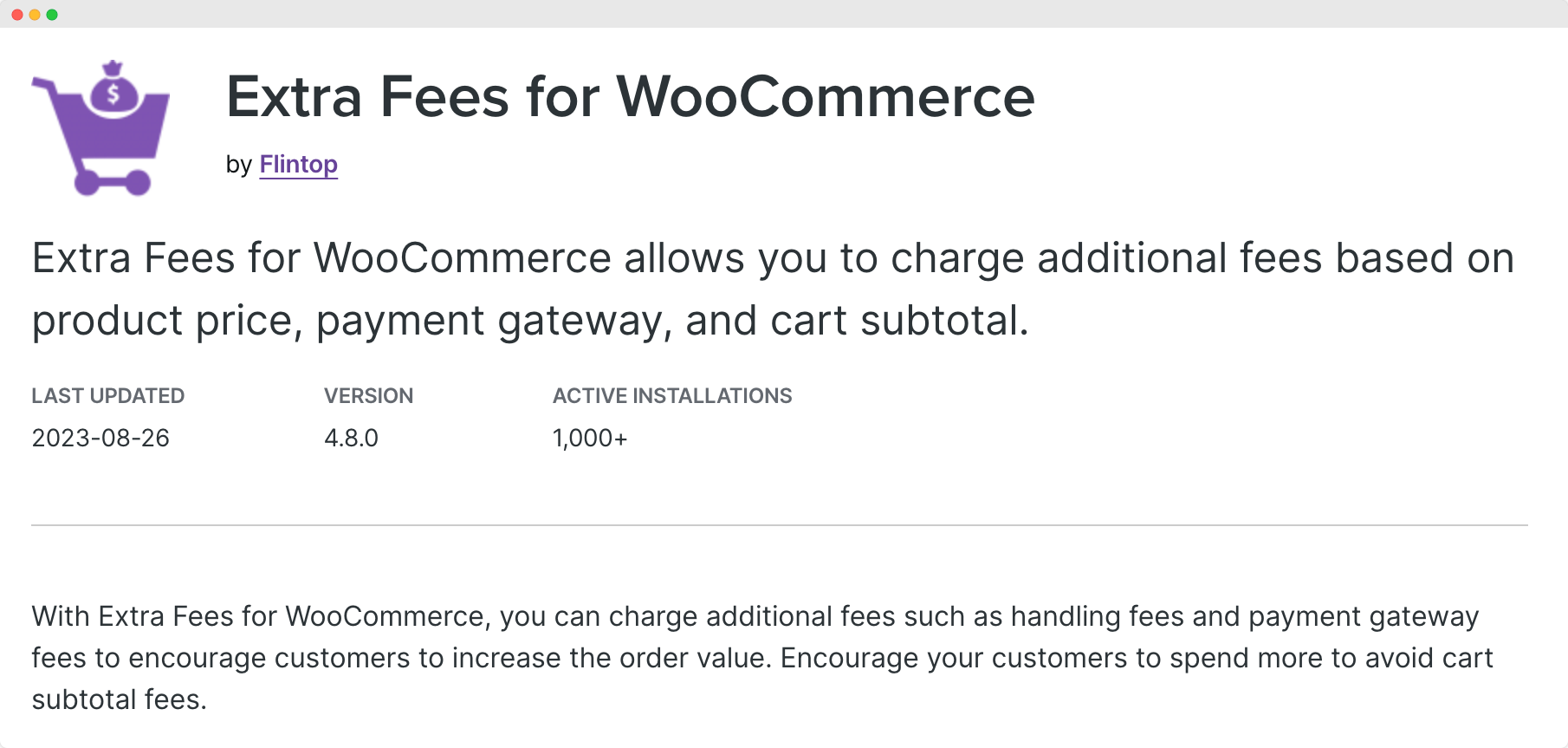
Task: Select the LAST UPDATED label
Action: tap(107, 395)
